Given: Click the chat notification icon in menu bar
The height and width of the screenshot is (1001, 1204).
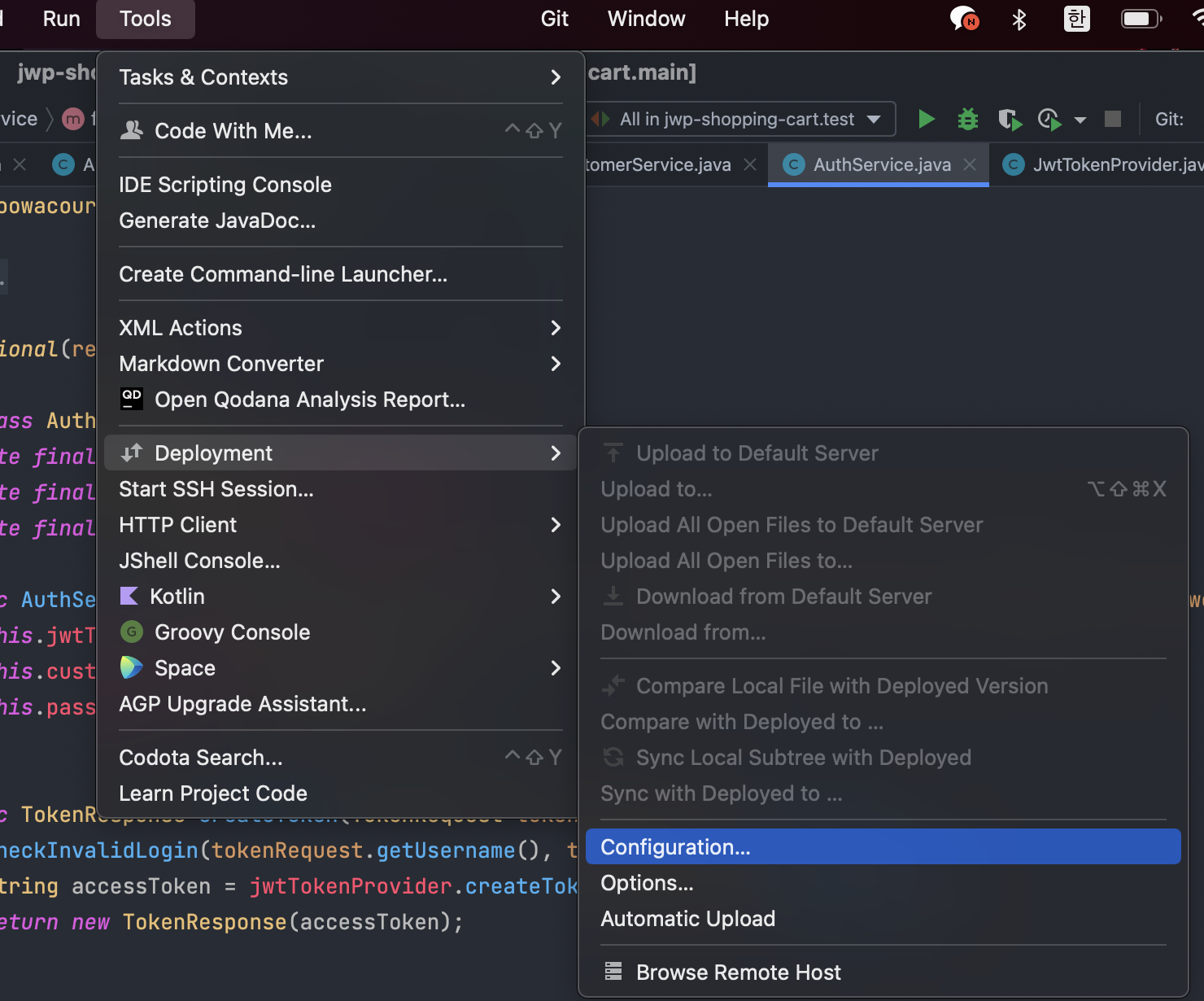Looking at the screenshot, I should click(964, 19).
